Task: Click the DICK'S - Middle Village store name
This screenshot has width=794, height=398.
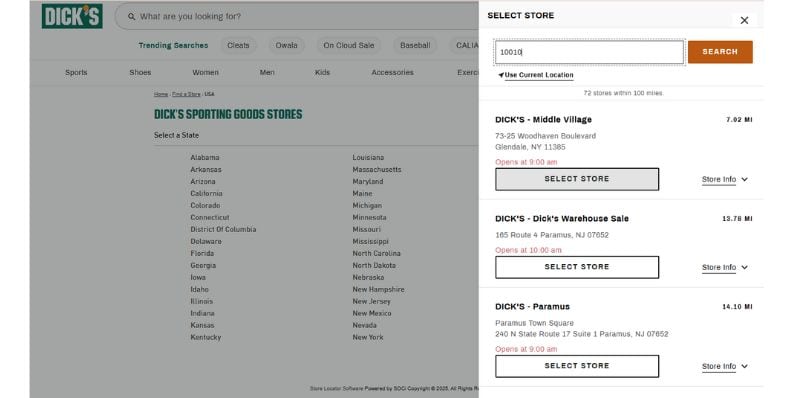Action: (x=543, y=120)
